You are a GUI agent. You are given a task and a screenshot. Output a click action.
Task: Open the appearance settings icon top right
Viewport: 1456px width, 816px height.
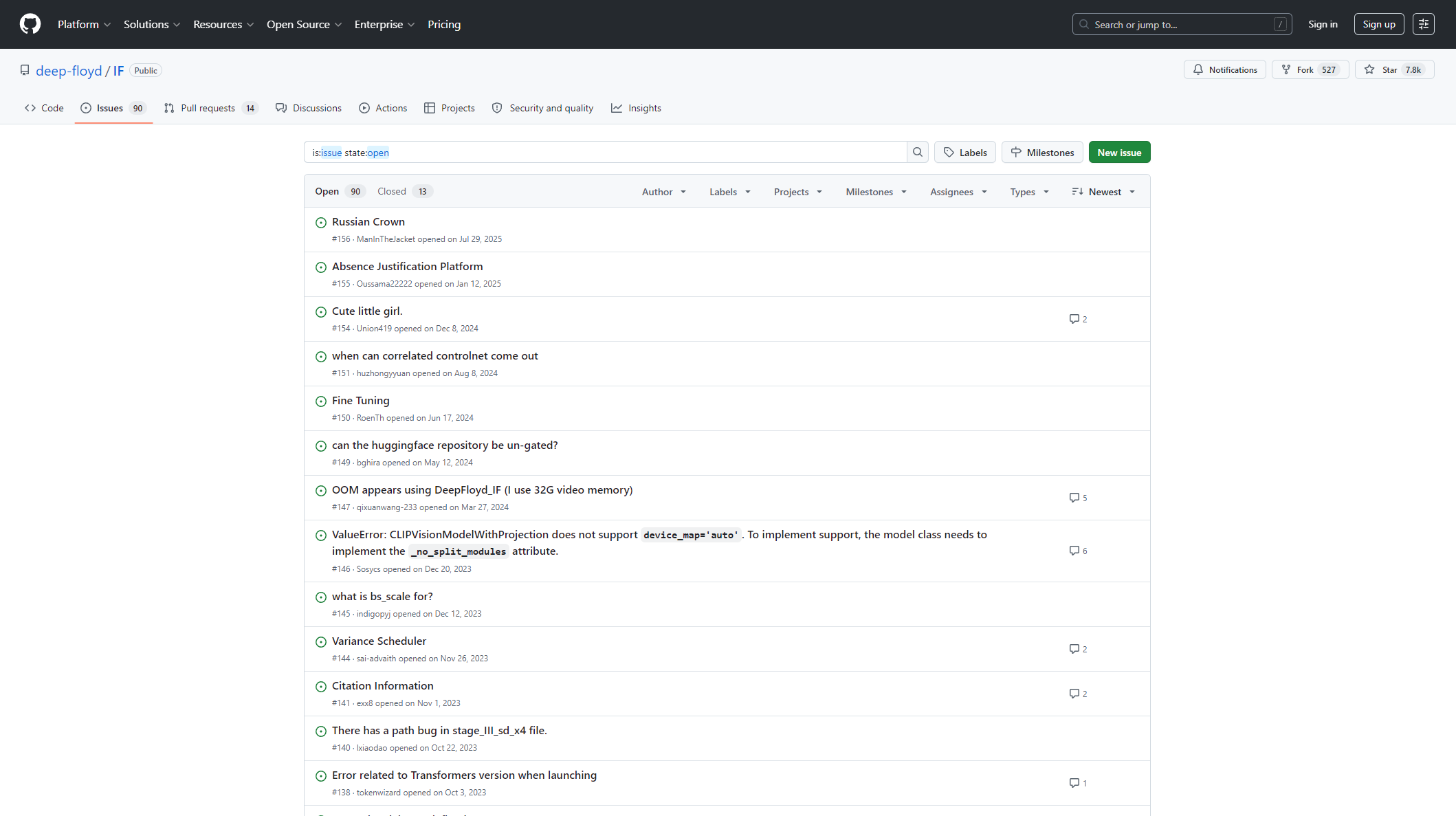pyautogui.click(x=1423, y=24)
